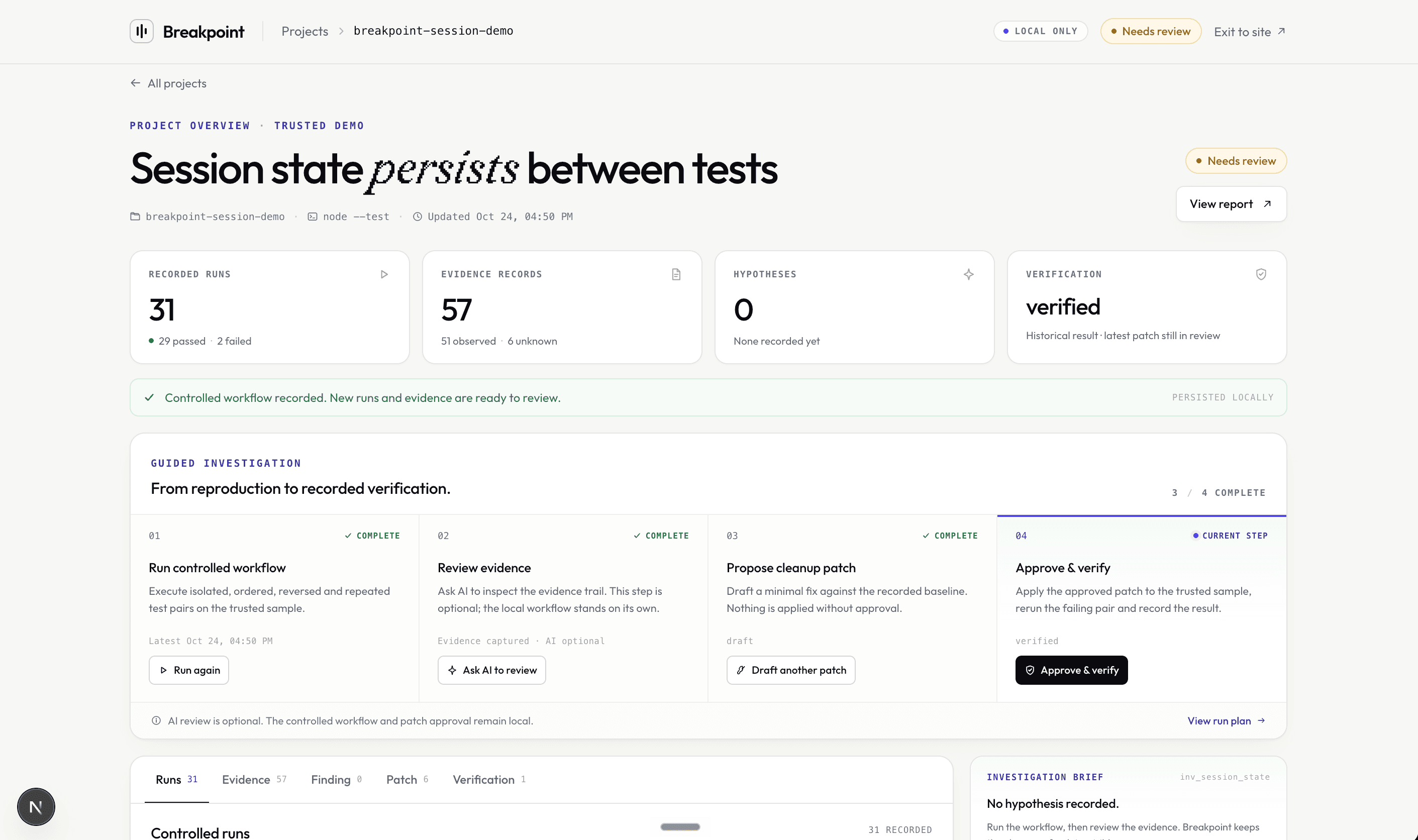Viewport: 1418px width, 840px height.
Task: Click Exit to site link
Action: coord(1250,32)
